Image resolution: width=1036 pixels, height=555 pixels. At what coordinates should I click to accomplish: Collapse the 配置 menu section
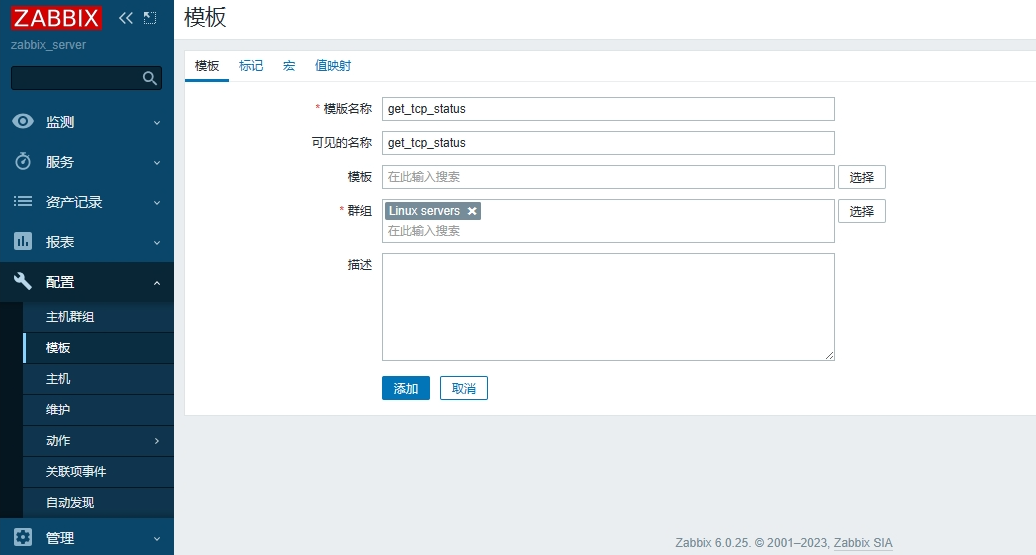(x=156, y=283)
